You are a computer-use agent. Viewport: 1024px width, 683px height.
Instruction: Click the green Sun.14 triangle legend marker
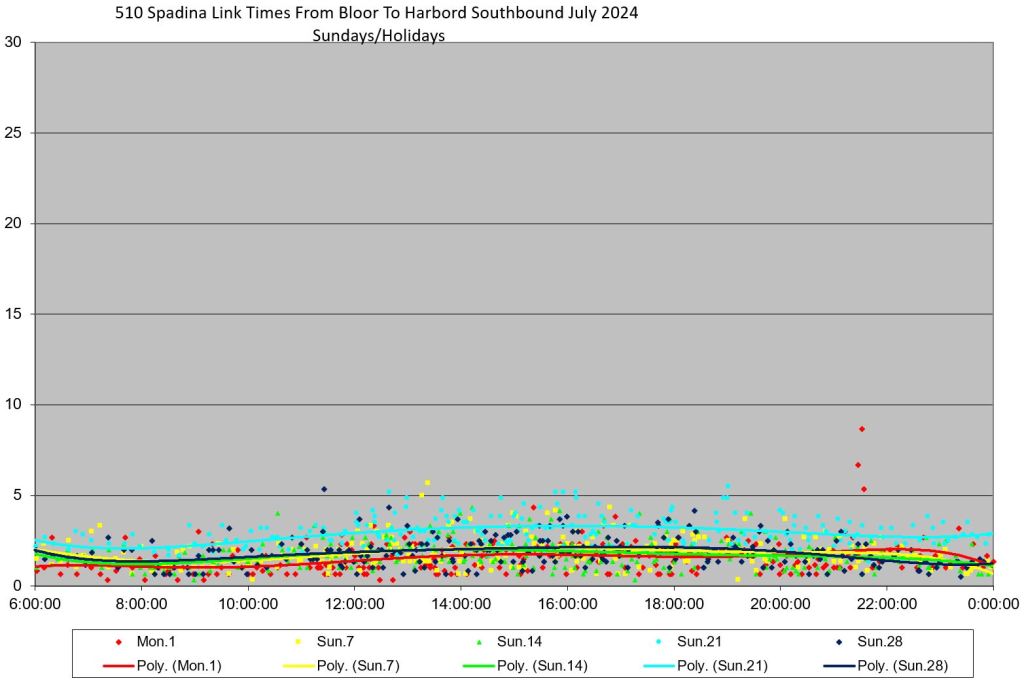[479, 642]
